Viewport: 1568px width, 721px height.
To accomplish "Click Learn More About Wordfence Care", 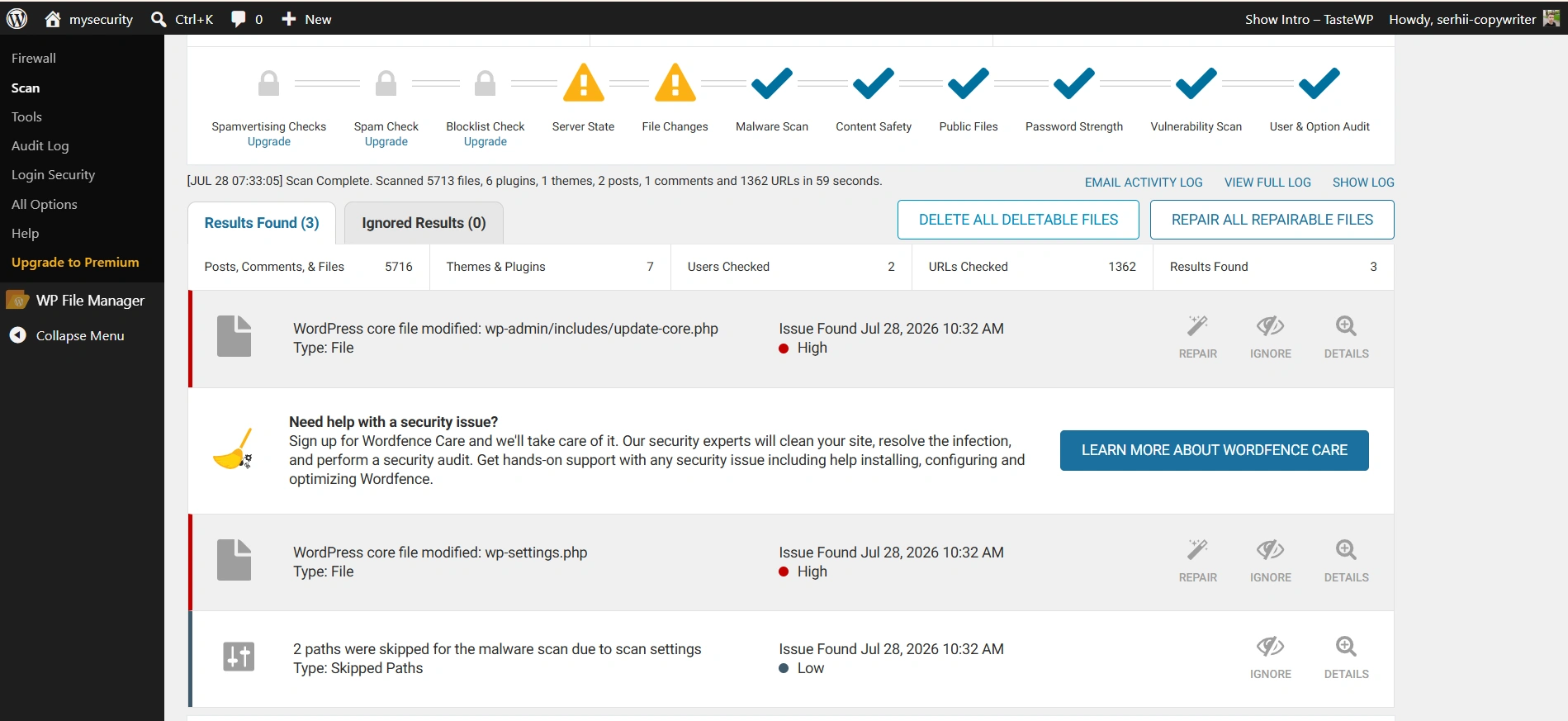I will (1215, 450).
